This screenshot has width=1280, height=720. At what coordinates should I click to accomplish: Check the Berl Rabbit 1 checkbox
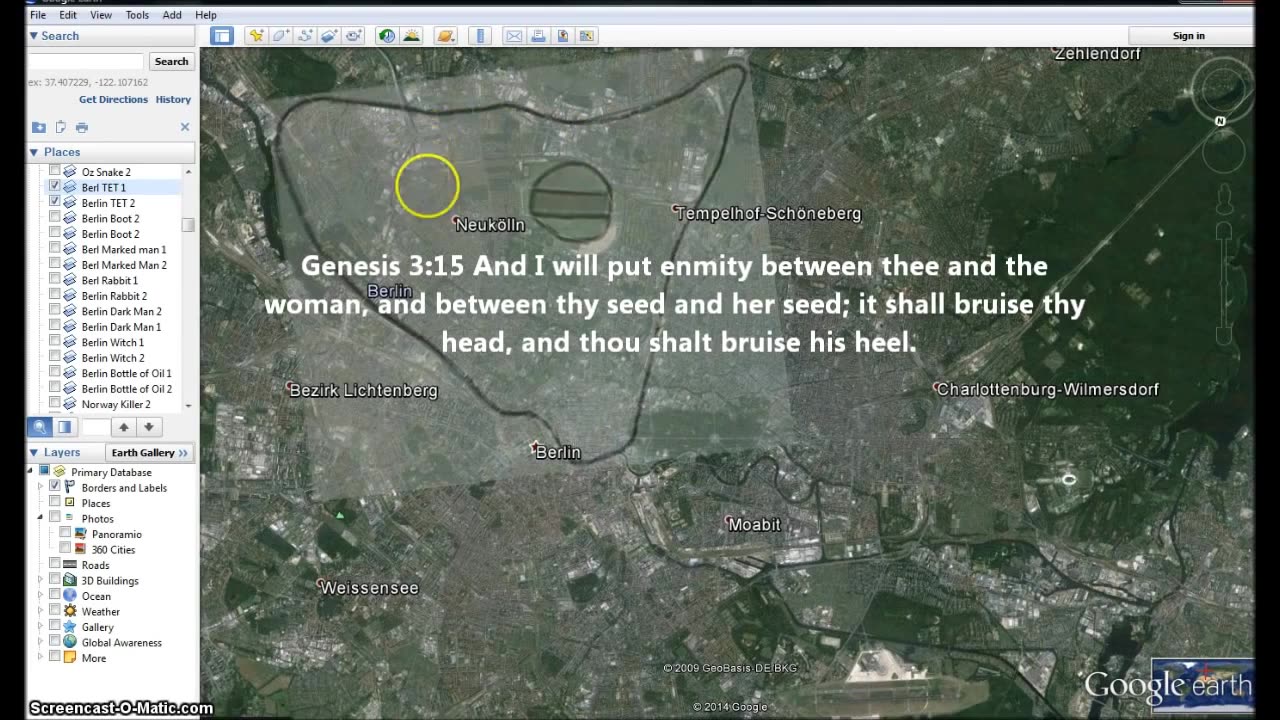pyautogui.click(x=55, y=280)
